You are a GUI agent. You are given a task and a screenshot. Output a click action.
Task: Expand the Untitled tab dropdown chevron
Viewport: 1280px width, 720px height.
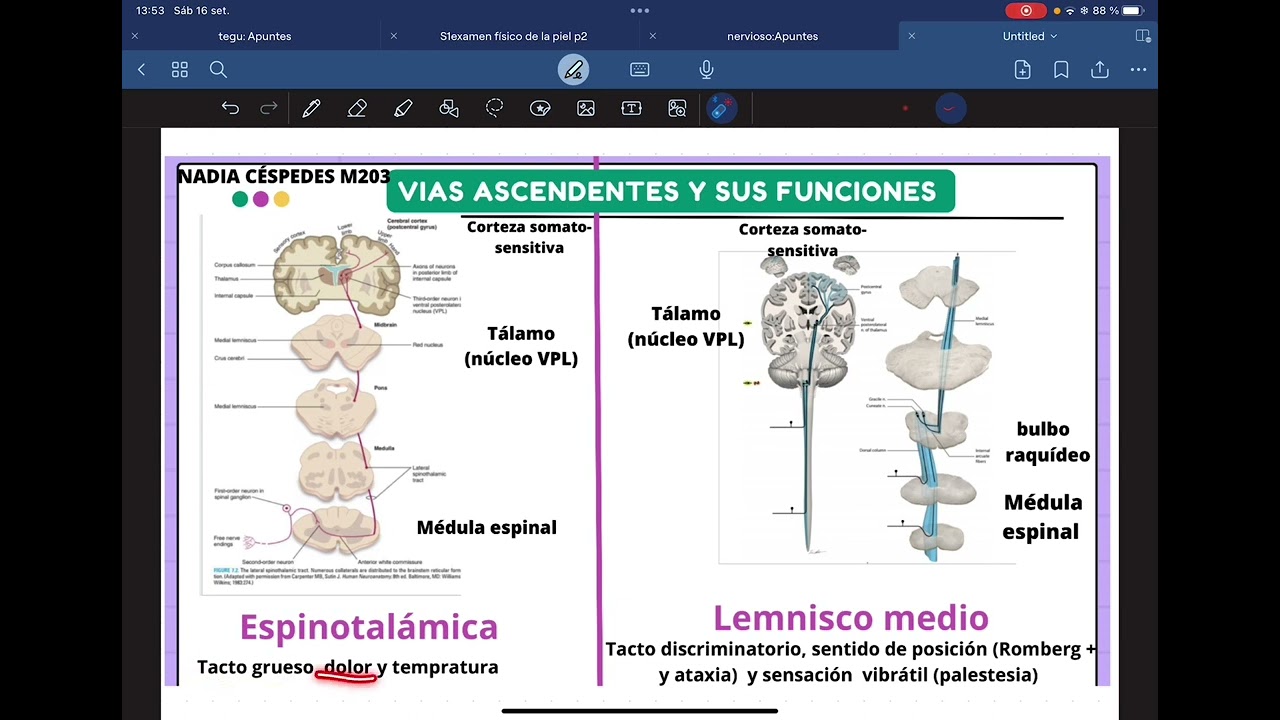[1053, 36]
